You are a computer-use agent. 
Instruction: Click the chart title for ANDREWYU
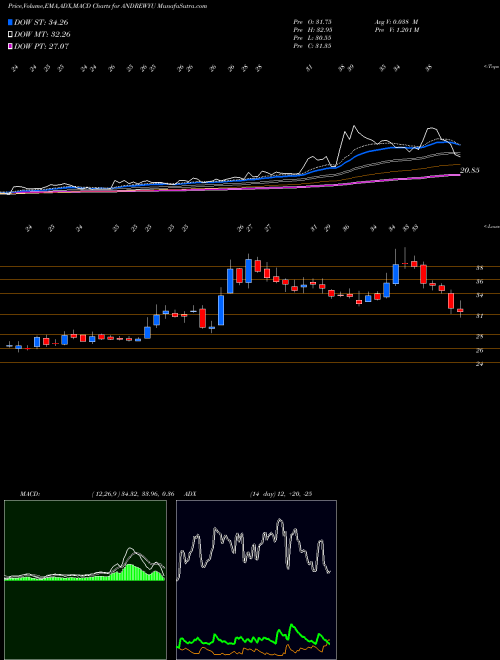107,7
